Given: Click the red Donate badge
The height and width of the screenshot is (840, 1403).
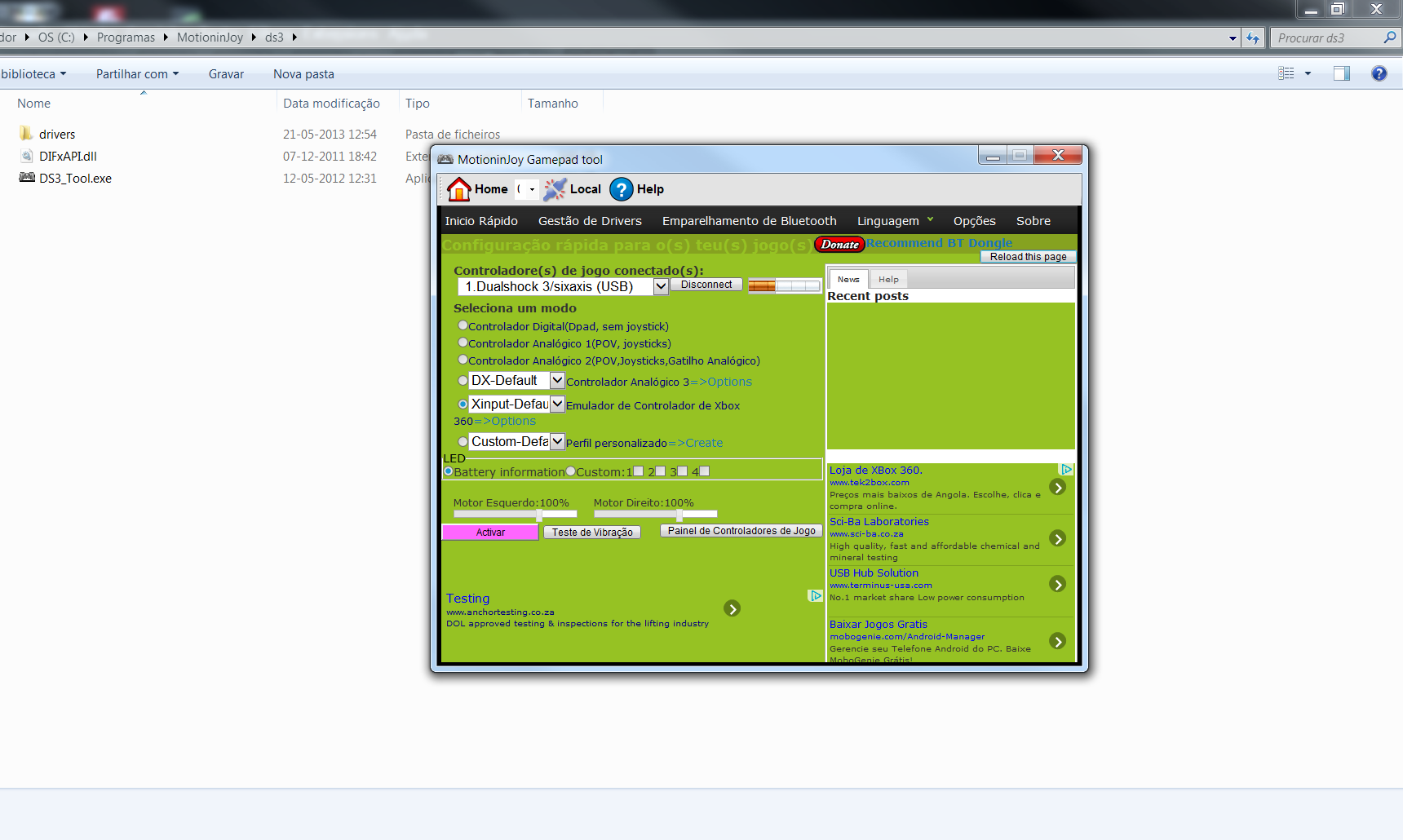Looking at the screenshot, I should (x=839, y=244).
